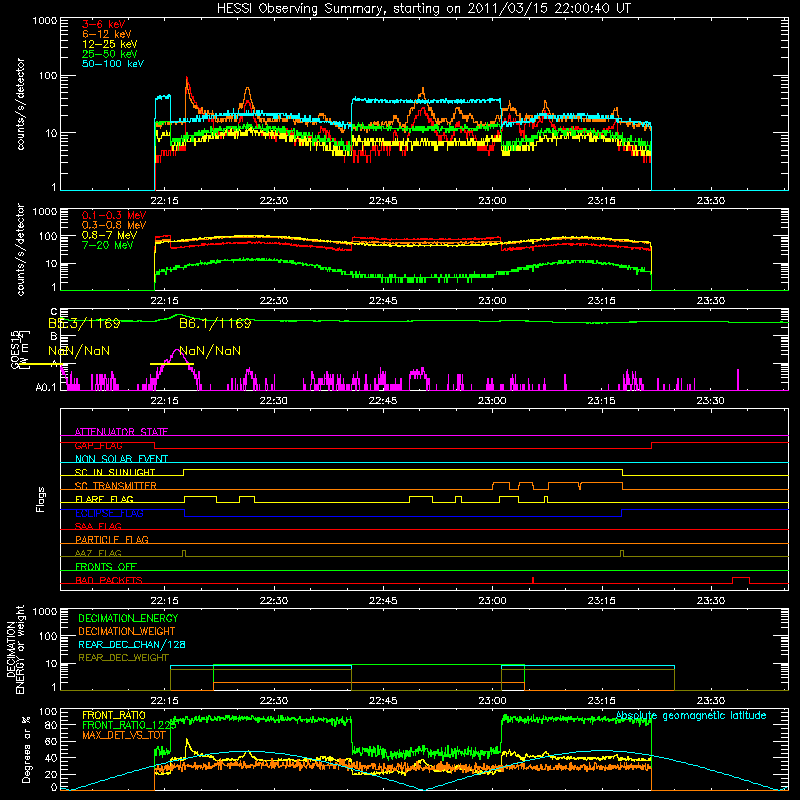
Task: Click the 'FLARE_FLAG' label
Action: 104,499
